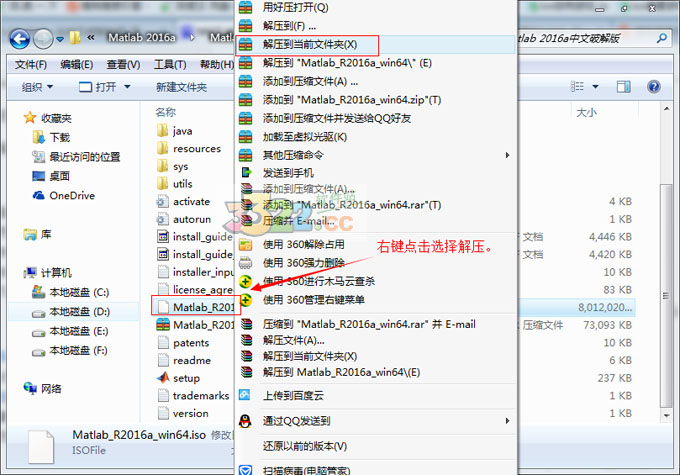Choose 还原以前的版本(V)
680x475 pixels.
click(376, 446)
